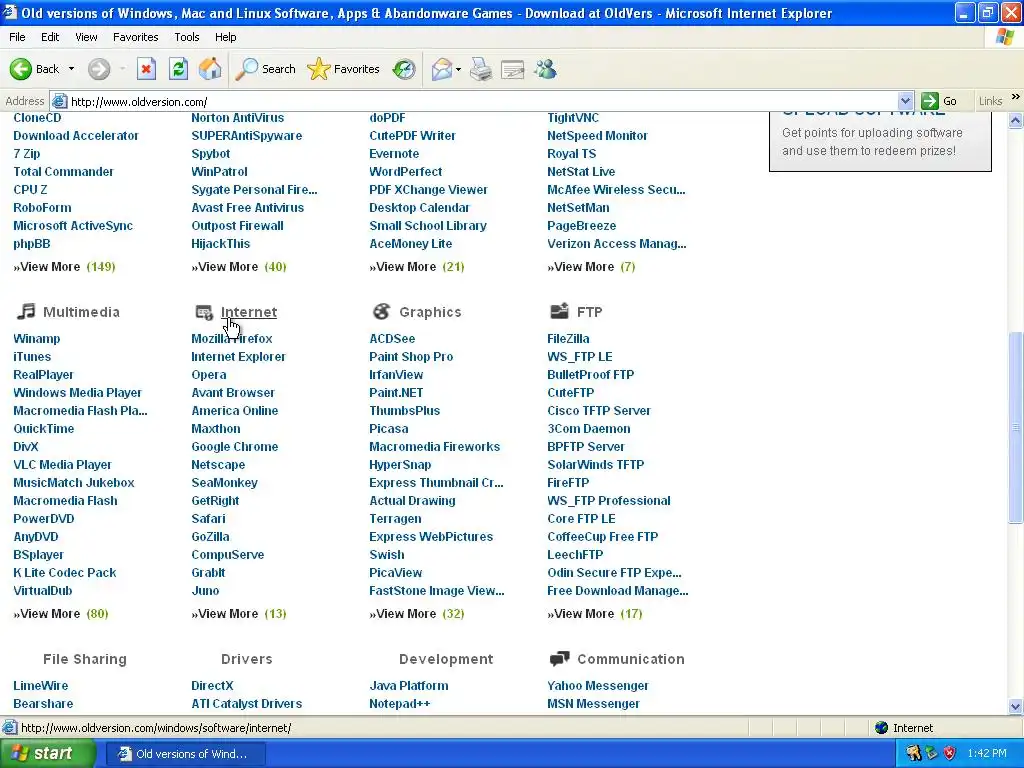The image size is (1024, 768).
Task: View more FTP software (17)
Action: [595, 614]
